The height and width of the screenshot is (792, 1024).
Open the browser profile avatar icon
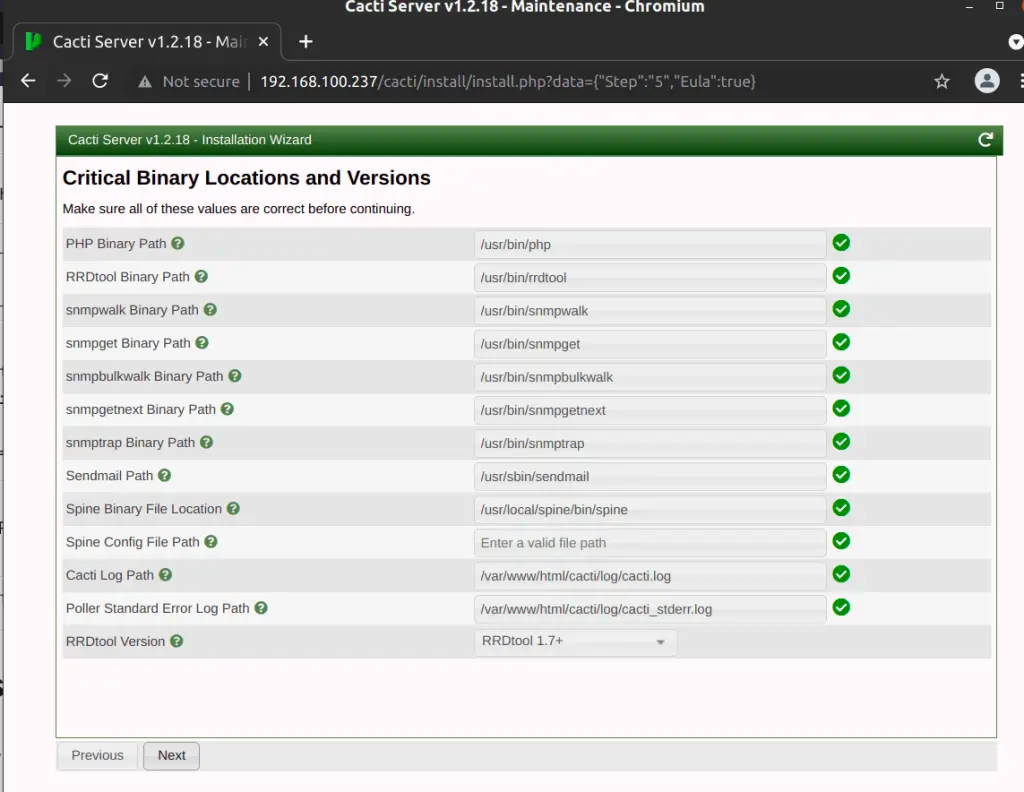click(x=988, y=81)
